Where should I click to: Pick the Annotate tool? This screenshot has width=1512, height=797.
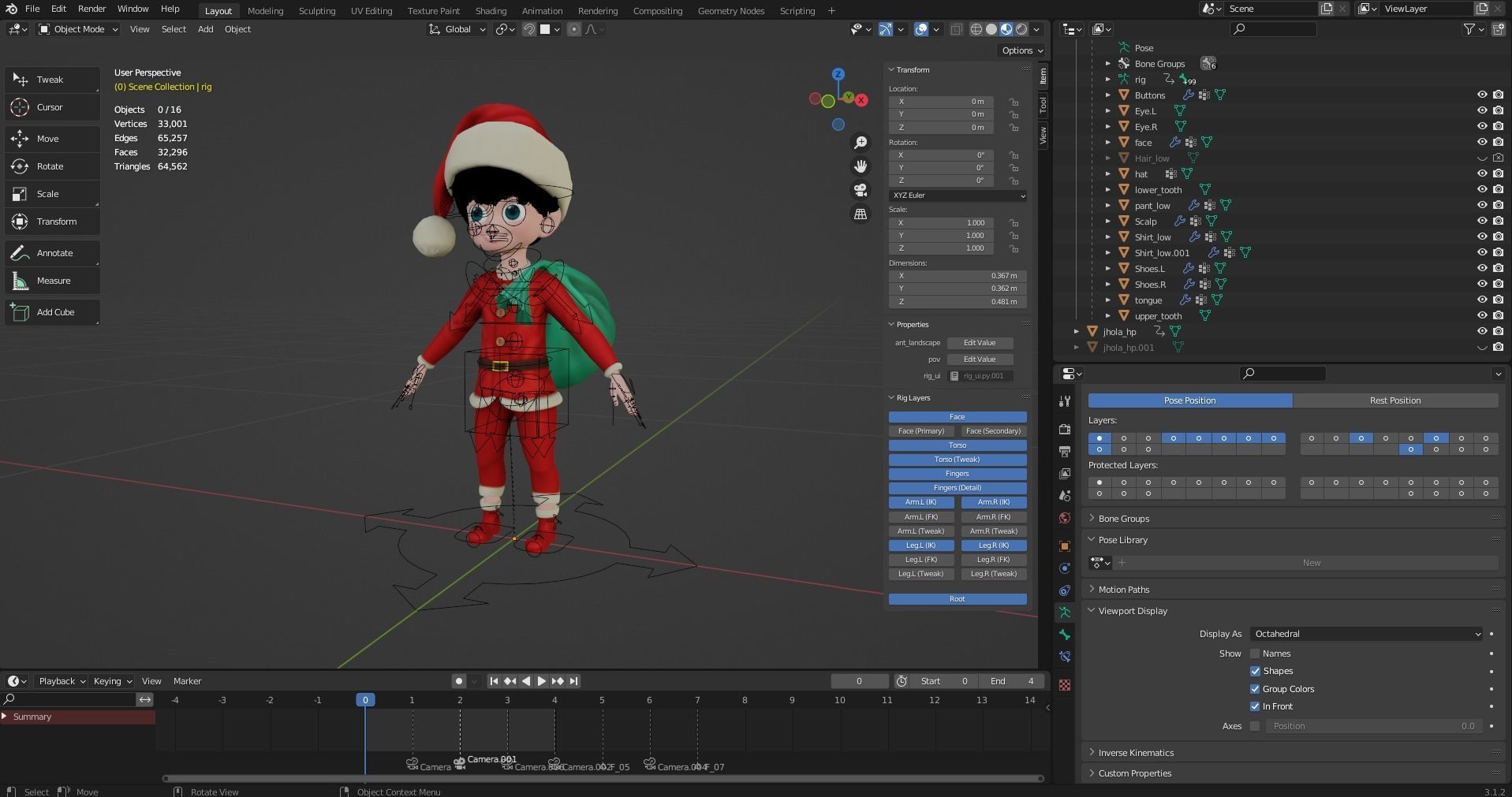tap(52, 253)
